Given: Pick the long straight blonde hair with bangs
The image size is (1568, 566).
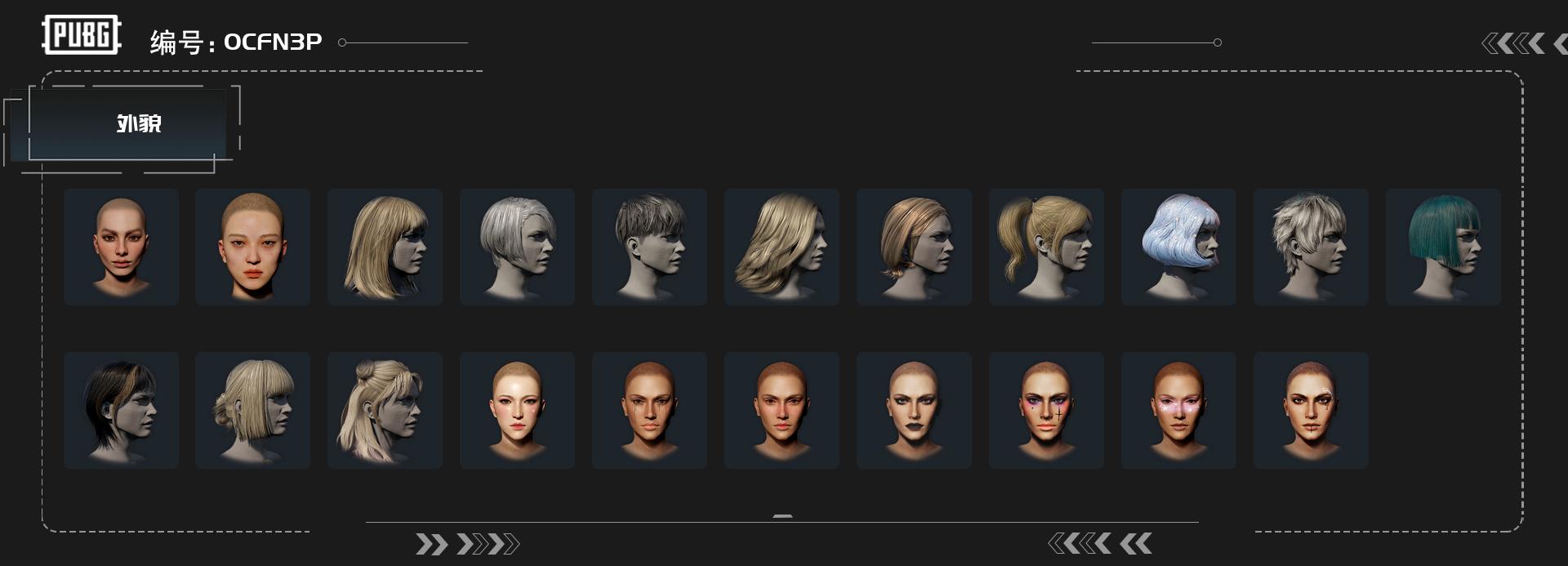Looking at the screenshot, I should pyautogui.click(x=385, y=247).
